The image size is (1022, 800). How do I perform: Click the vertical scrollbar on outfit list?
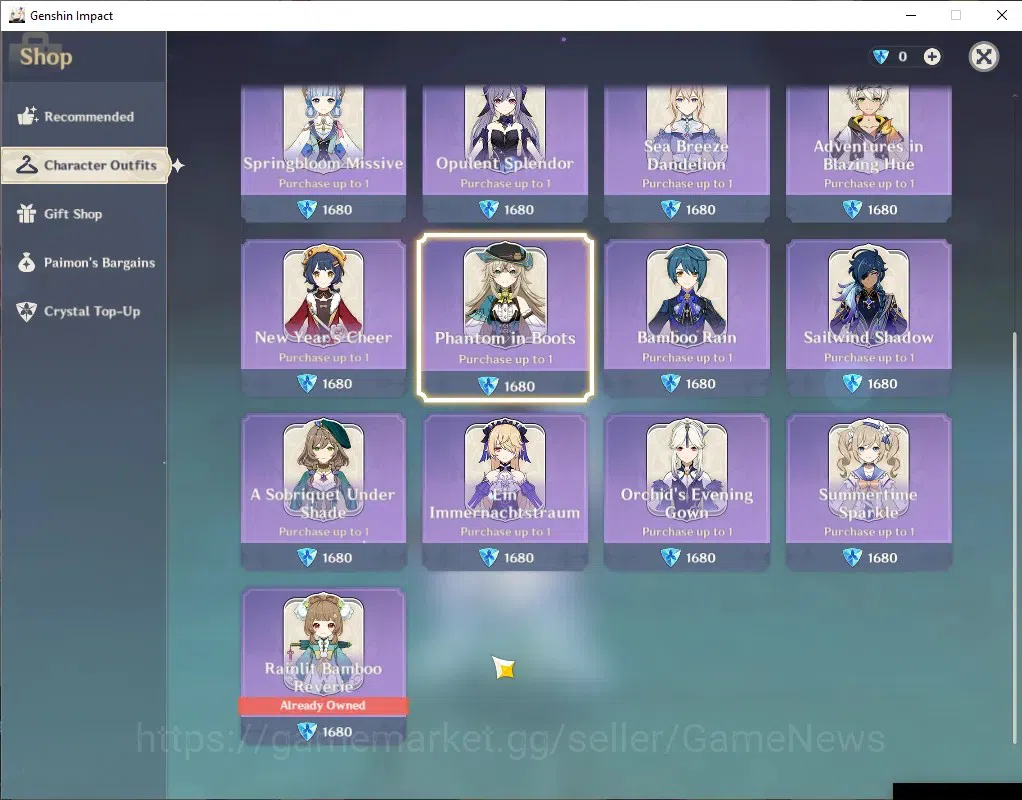[1014, 537]
